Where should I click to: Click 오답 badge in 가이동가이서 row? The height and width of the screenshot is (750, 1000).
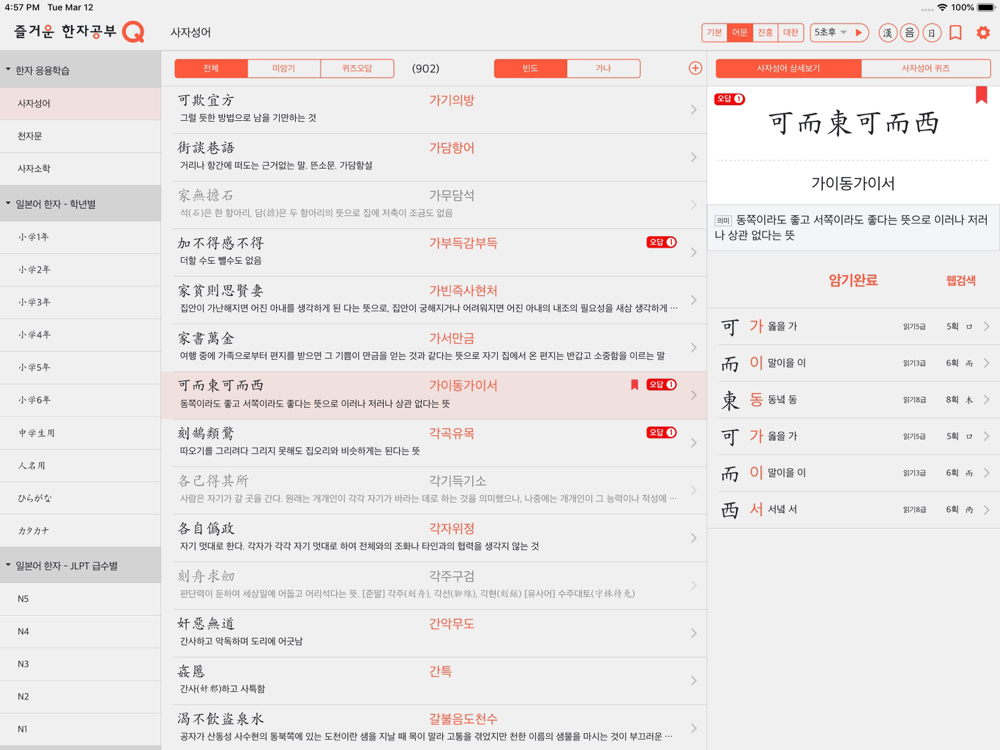(661, 385)
